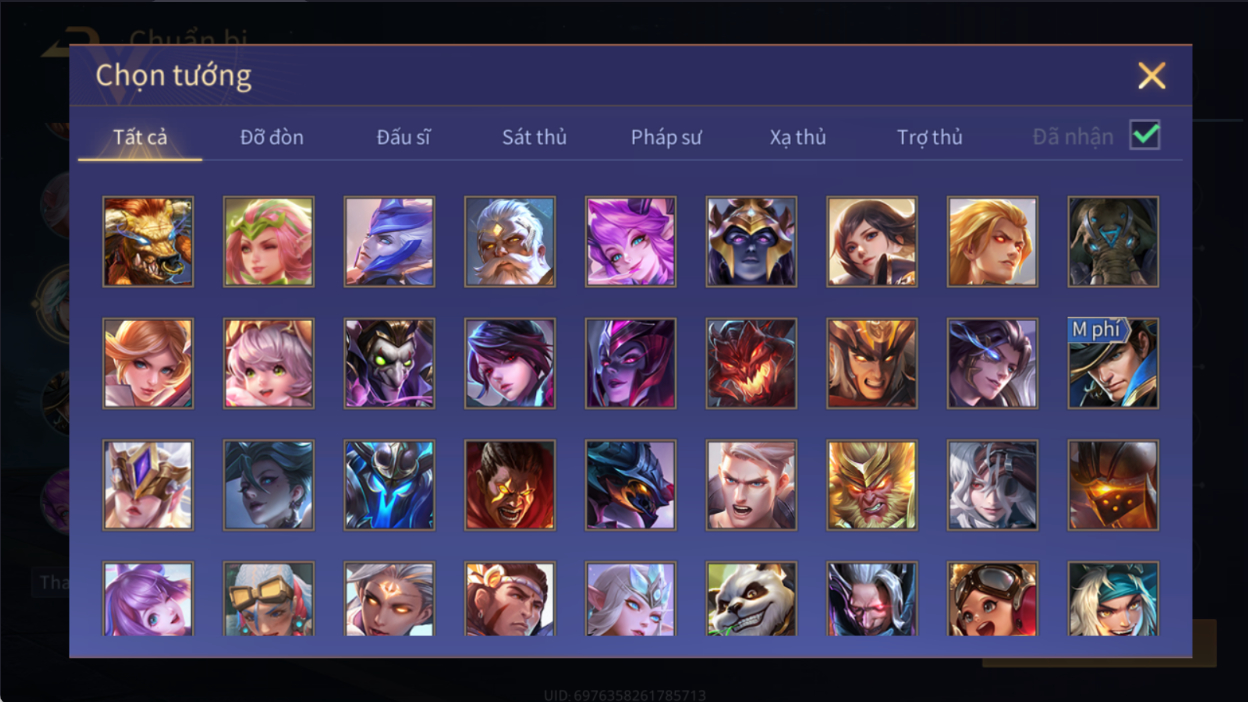Image resolution: width=1248 pixels, height=702 pixels.
Task: Select the red lava demon hero portrait
Action: 751,364
